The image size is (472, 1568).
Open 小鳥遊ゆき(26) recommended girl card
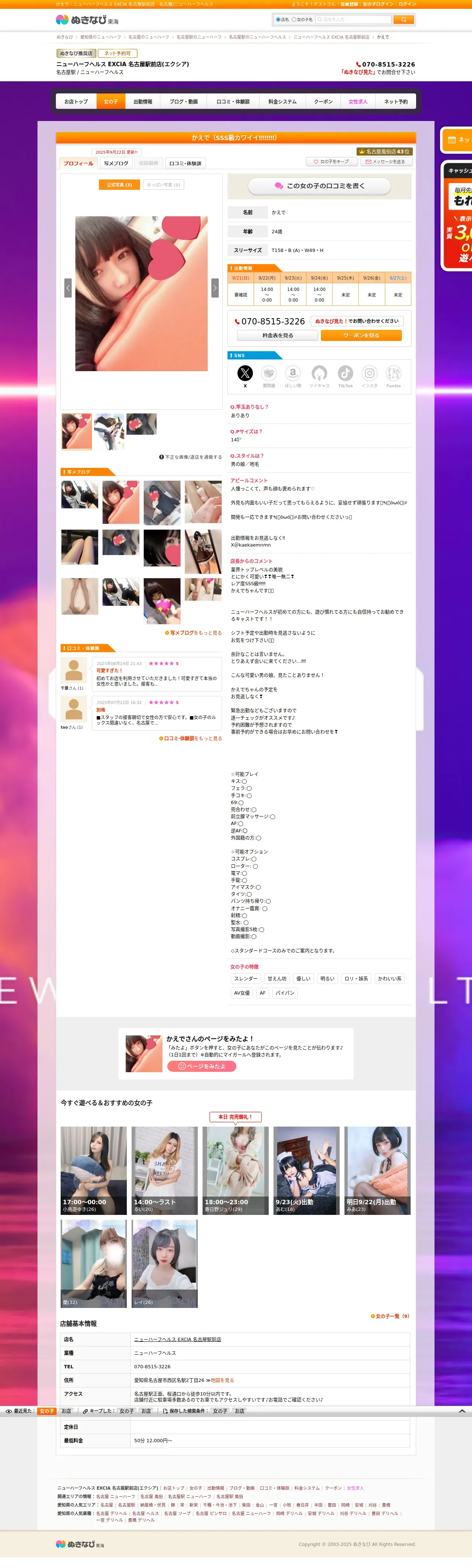coord(94,1170)
